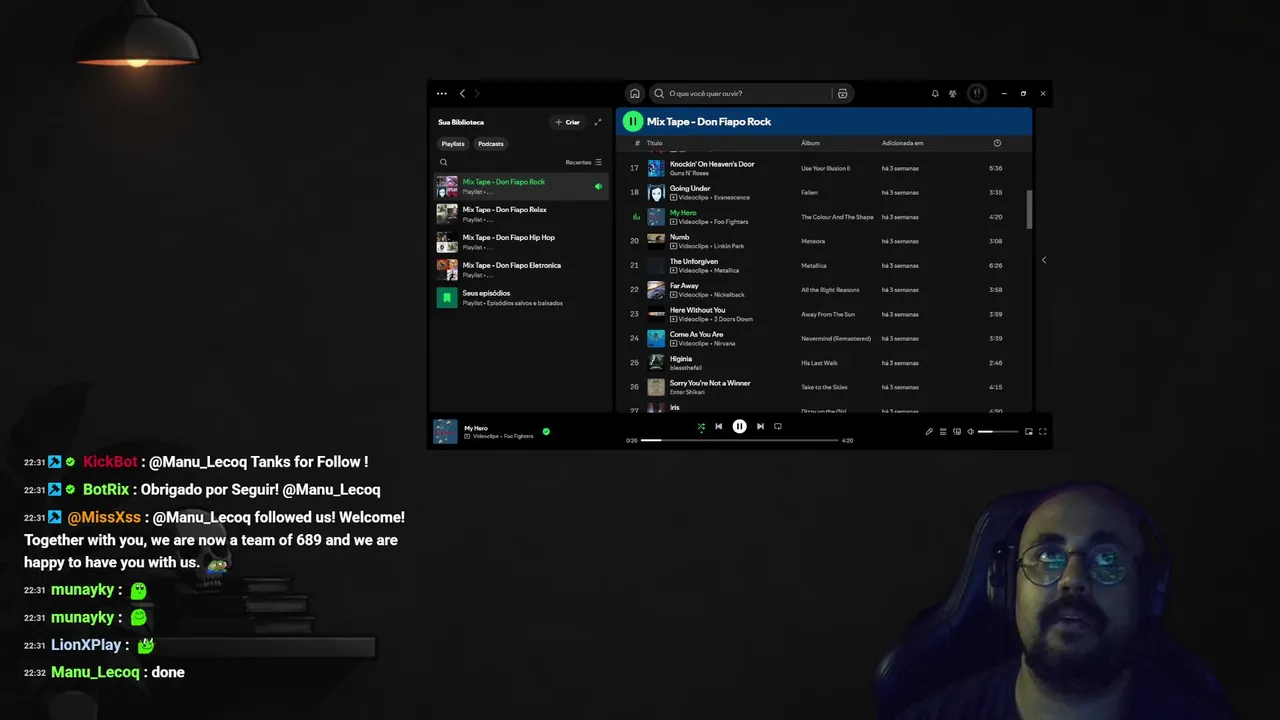Open the Recentes sort dropdown
The image size is (1280, 720).
point(584,162)
